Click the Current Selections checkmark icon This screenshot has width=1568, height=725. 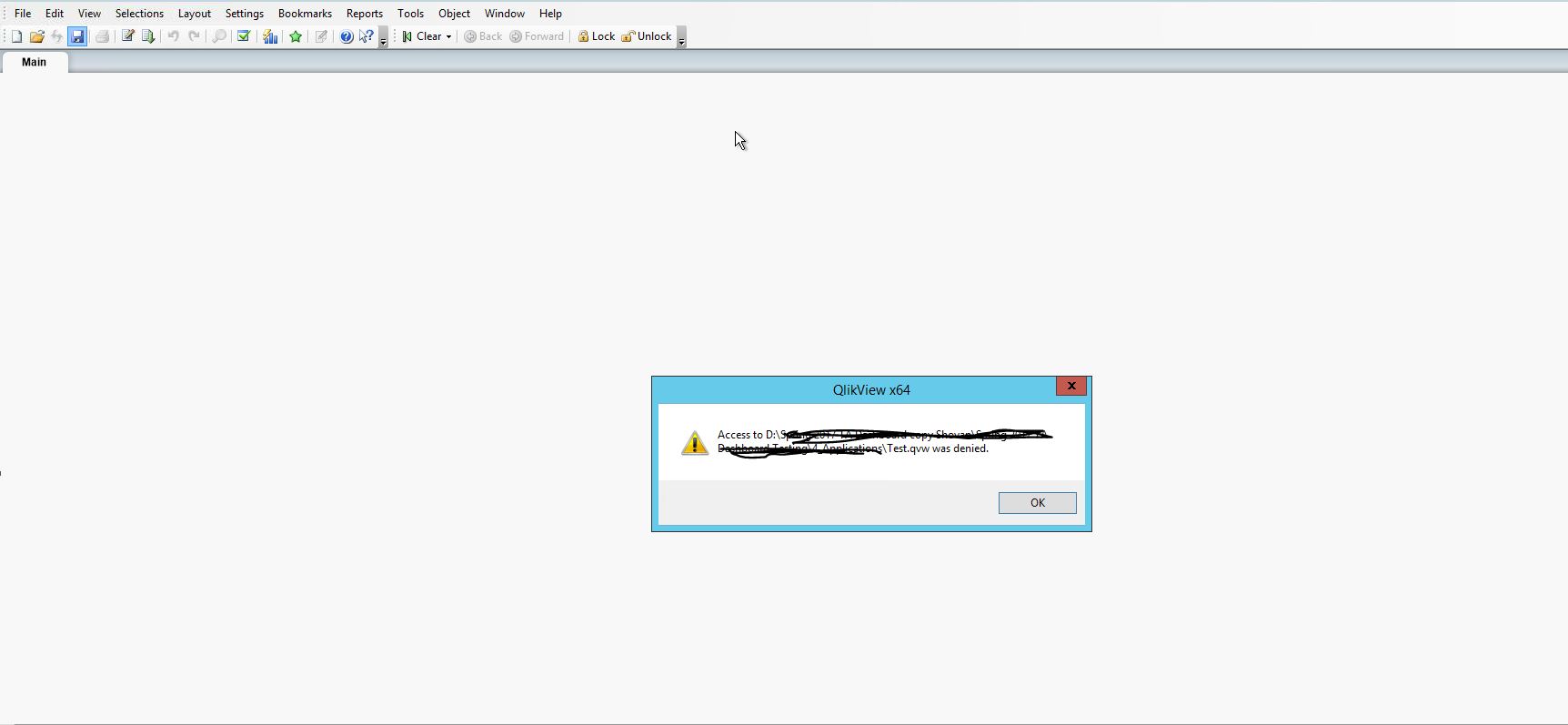(x=244, y=36)
